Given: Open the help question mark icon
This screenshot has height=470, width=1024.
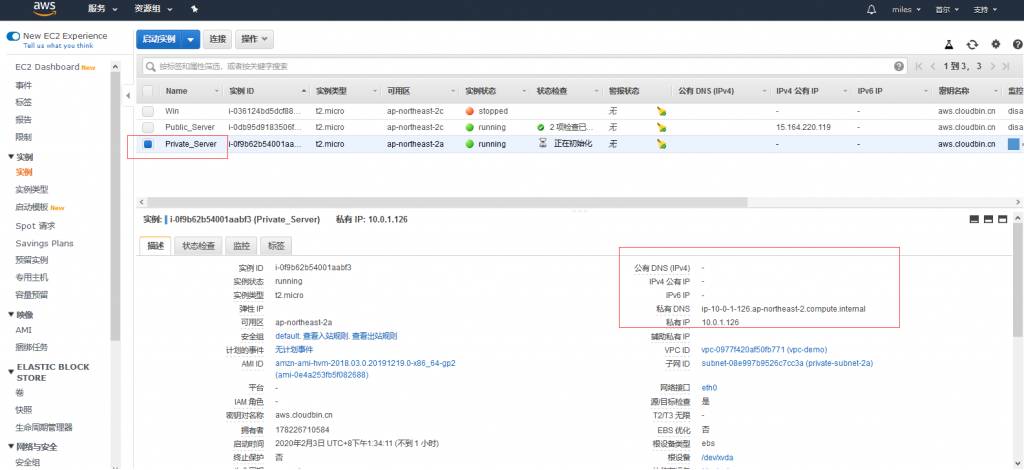Looking at the screenshot, I should pyautogui.click(x=1017, y=44).
